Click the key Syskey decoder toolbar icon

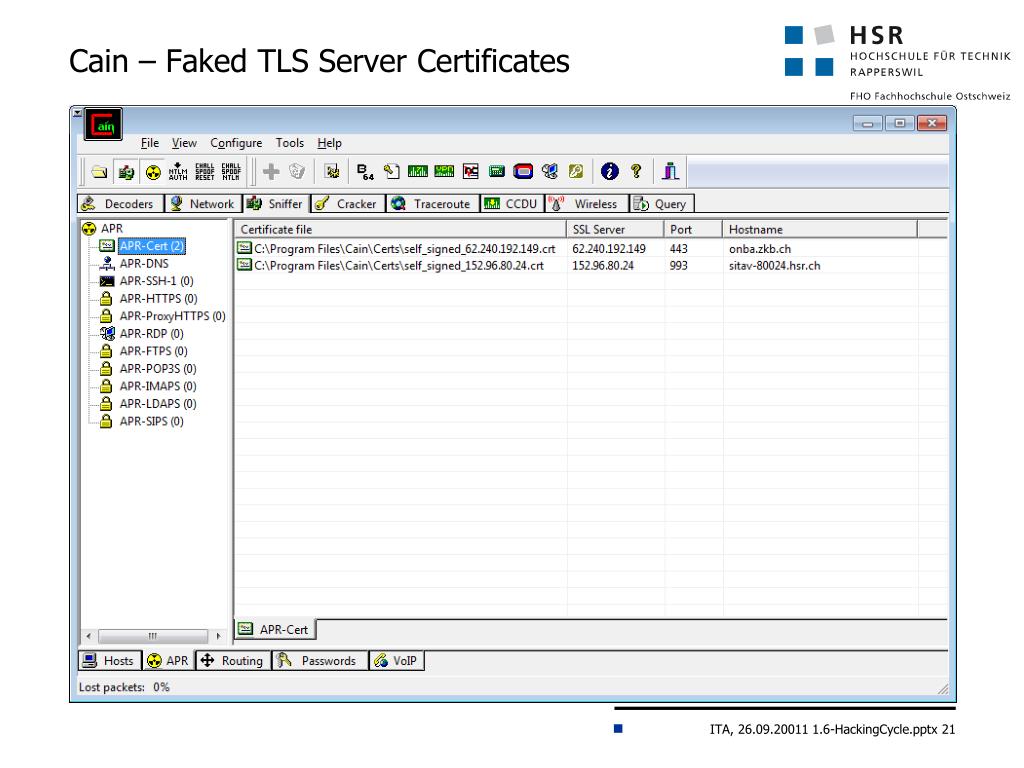[x=575, y=171]
